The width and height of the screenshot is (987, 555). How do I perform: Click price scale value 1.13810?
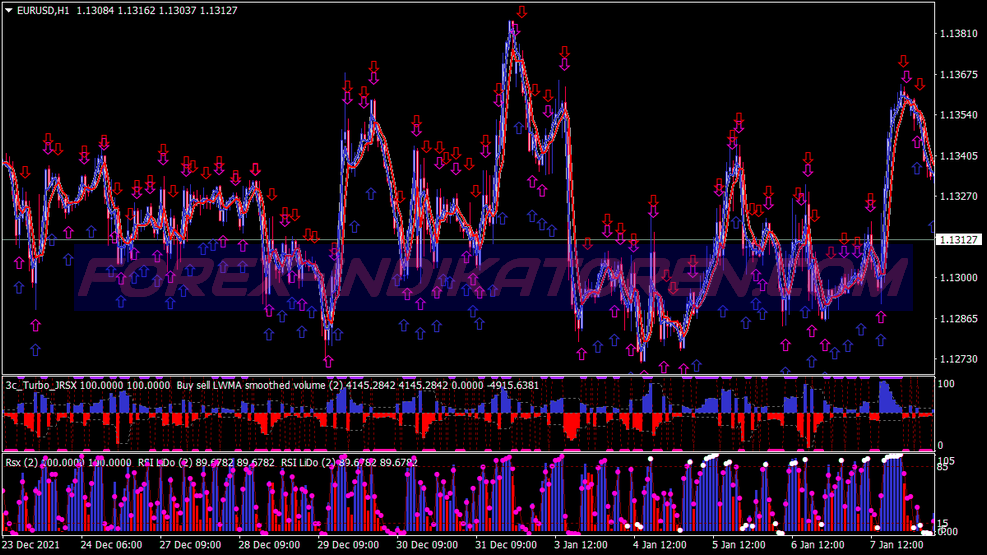958,33
